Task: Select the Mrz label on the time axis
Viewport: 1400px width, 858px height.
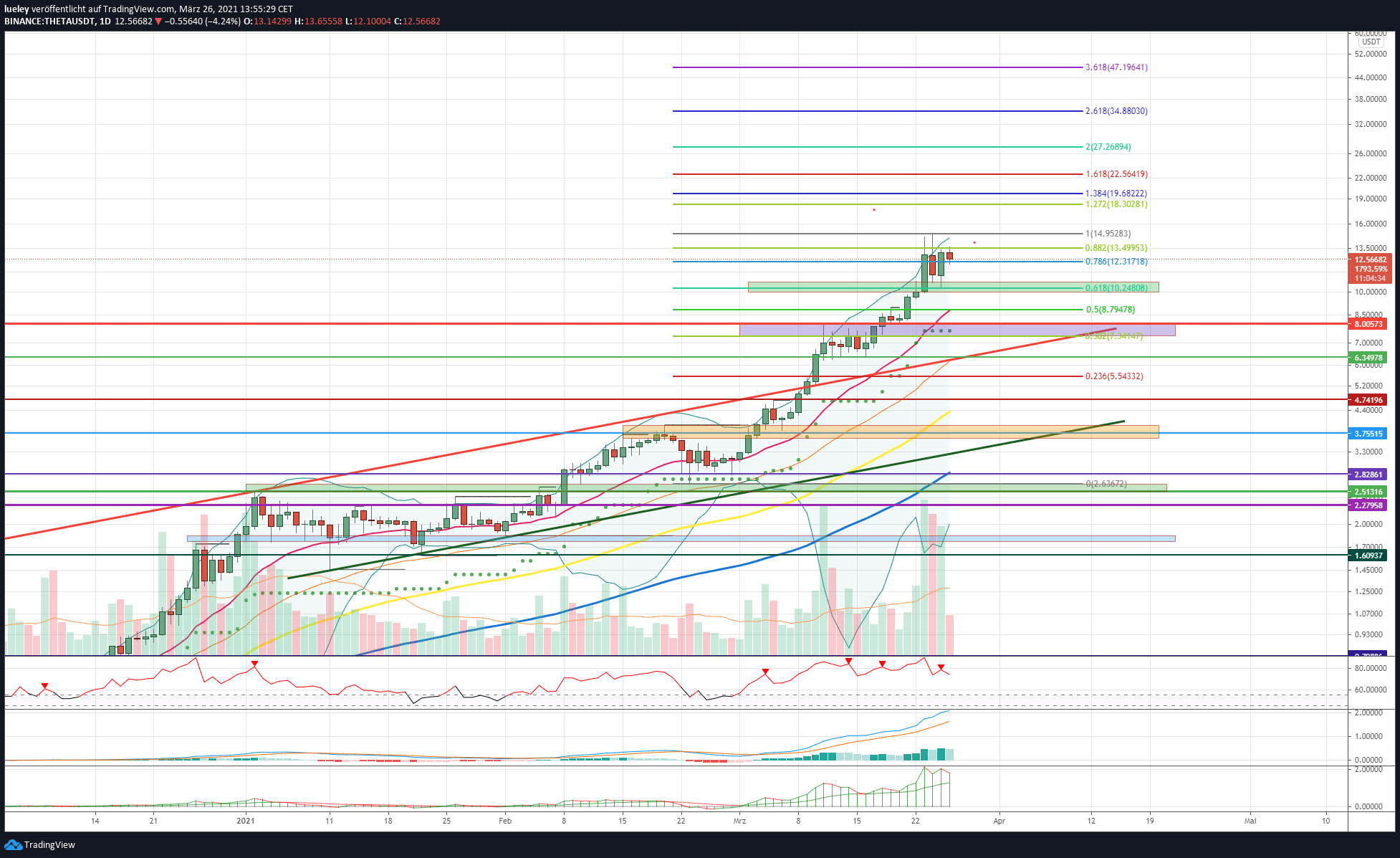Action: (739, 821)
